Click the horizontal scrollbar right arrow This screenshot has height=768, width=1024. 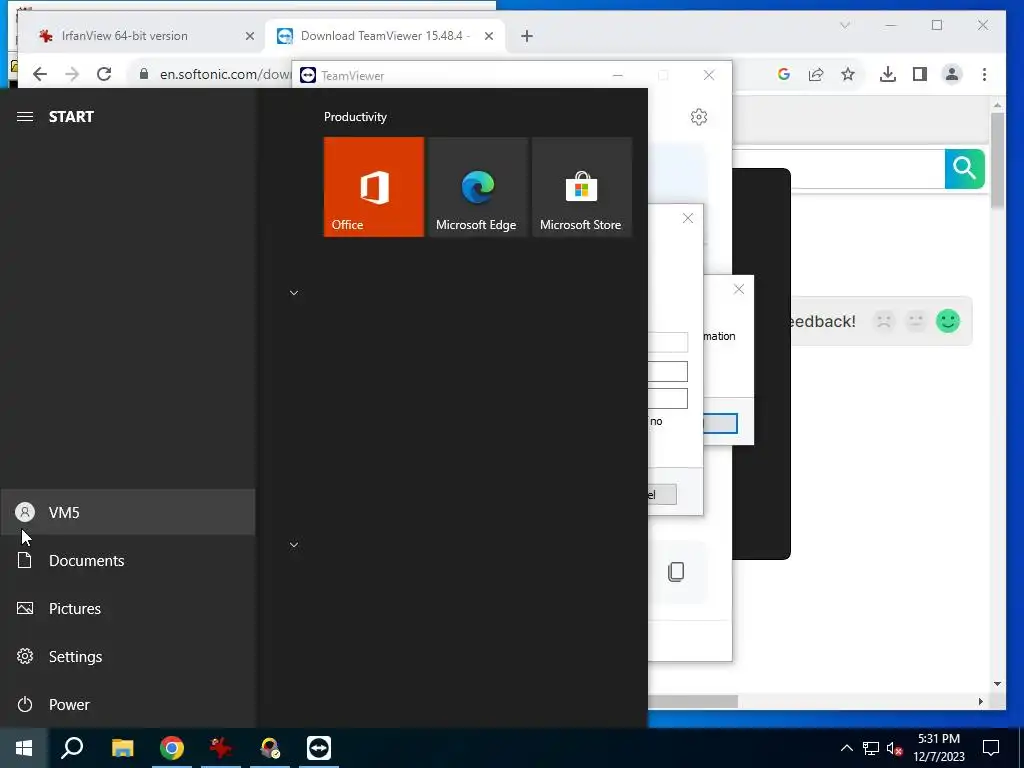click(980, 701)
